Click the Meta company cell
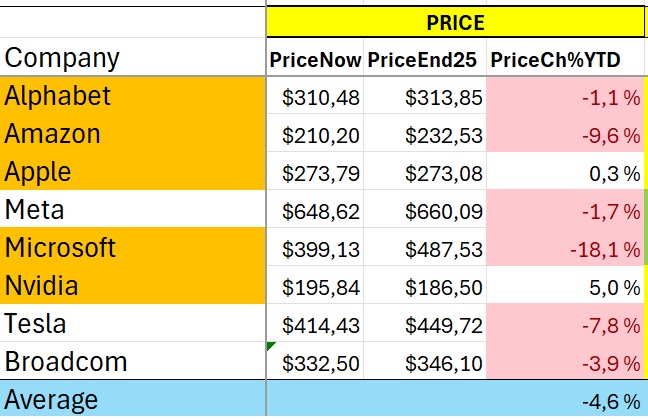This screenshot has width=648, height=420. pyautogui.click(x=133, y=210)
